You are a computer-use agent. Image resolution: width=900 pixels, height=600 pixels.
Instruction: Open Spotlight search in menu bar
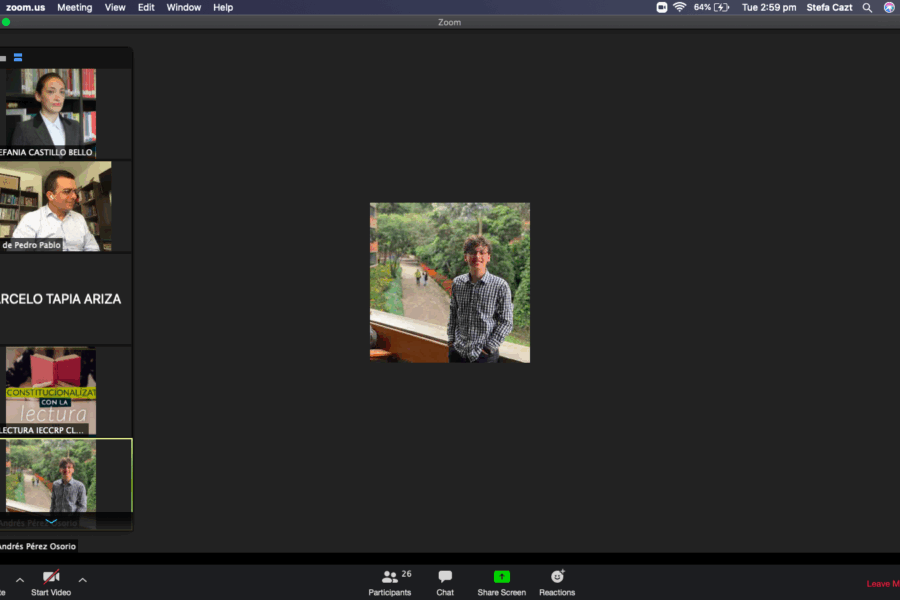[x=867, y=7]
